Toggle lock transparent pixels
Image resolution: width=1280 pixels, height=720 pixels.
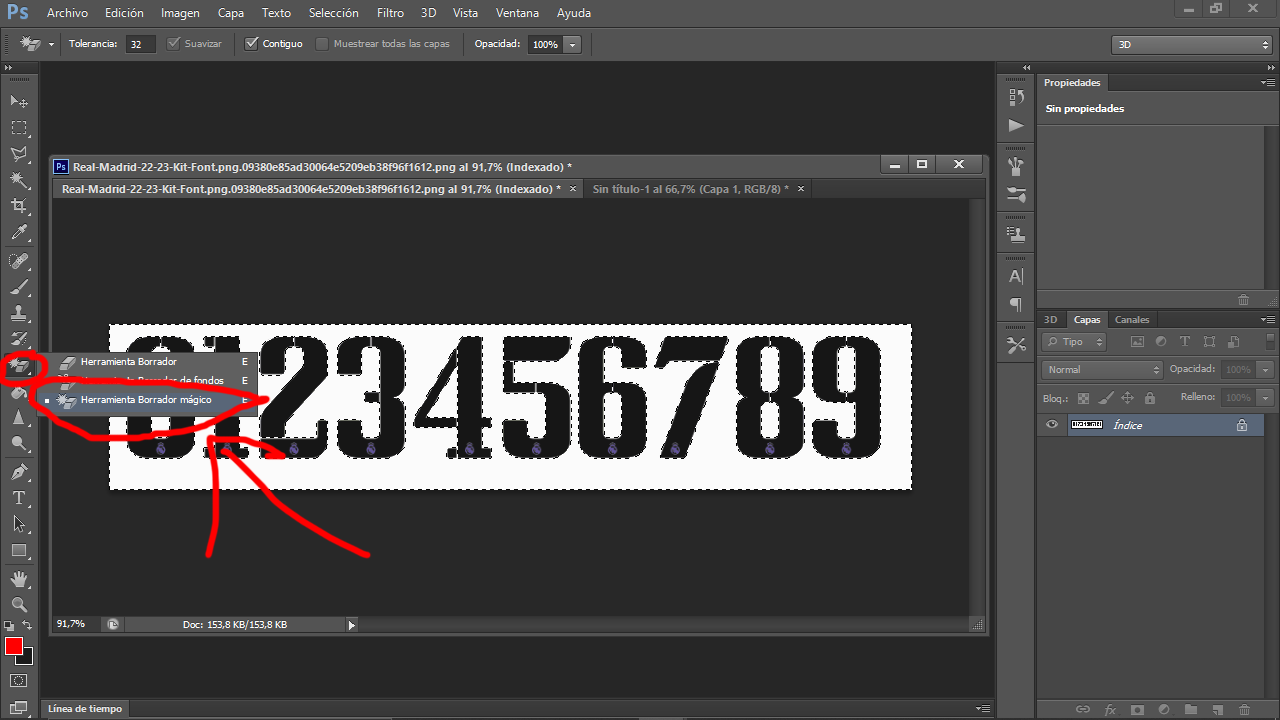(1083, 398)
